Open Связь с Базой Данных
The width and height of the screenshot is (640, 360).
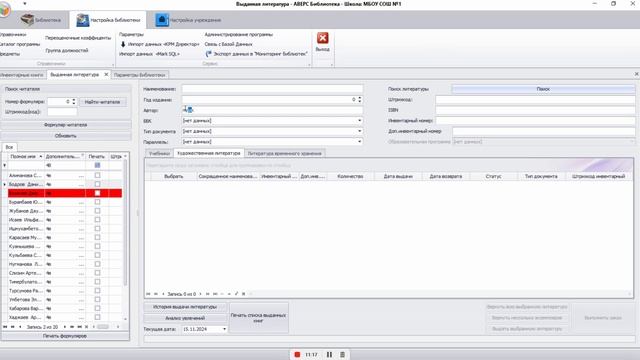[x=229, y=44]
